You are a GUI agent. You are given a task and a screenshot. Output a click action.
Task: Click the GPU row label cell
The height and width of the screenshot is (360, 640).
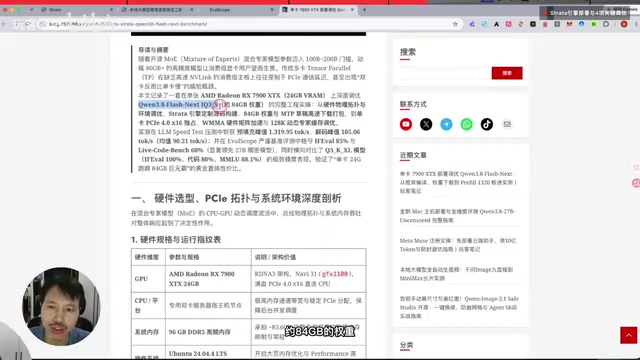click(148, 279)
